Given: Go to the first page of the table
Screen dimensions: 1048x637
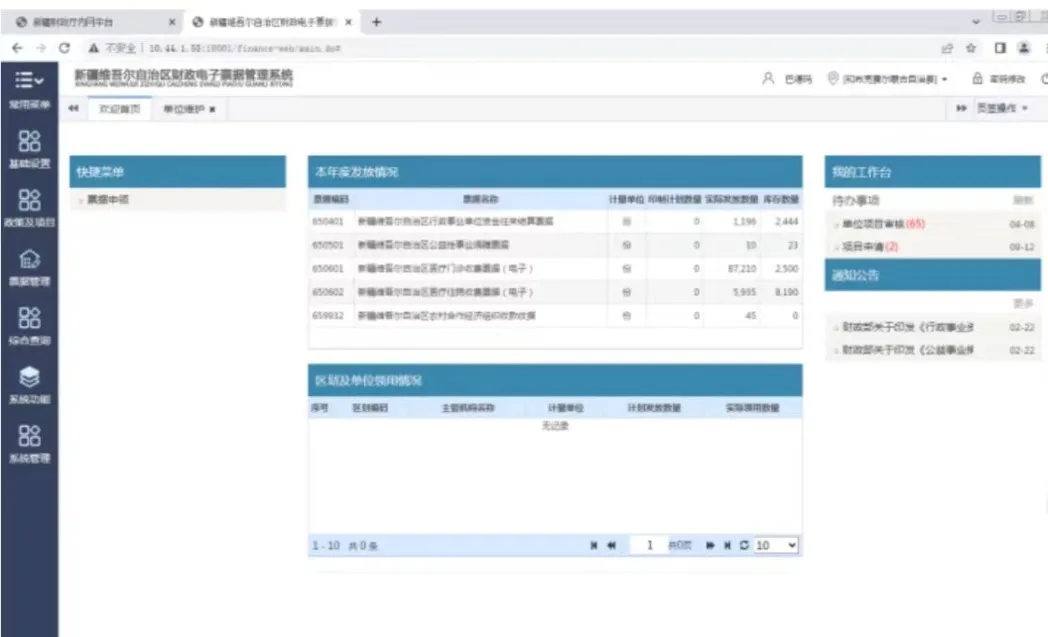Looking at the screenshot, I should (594, 545).
